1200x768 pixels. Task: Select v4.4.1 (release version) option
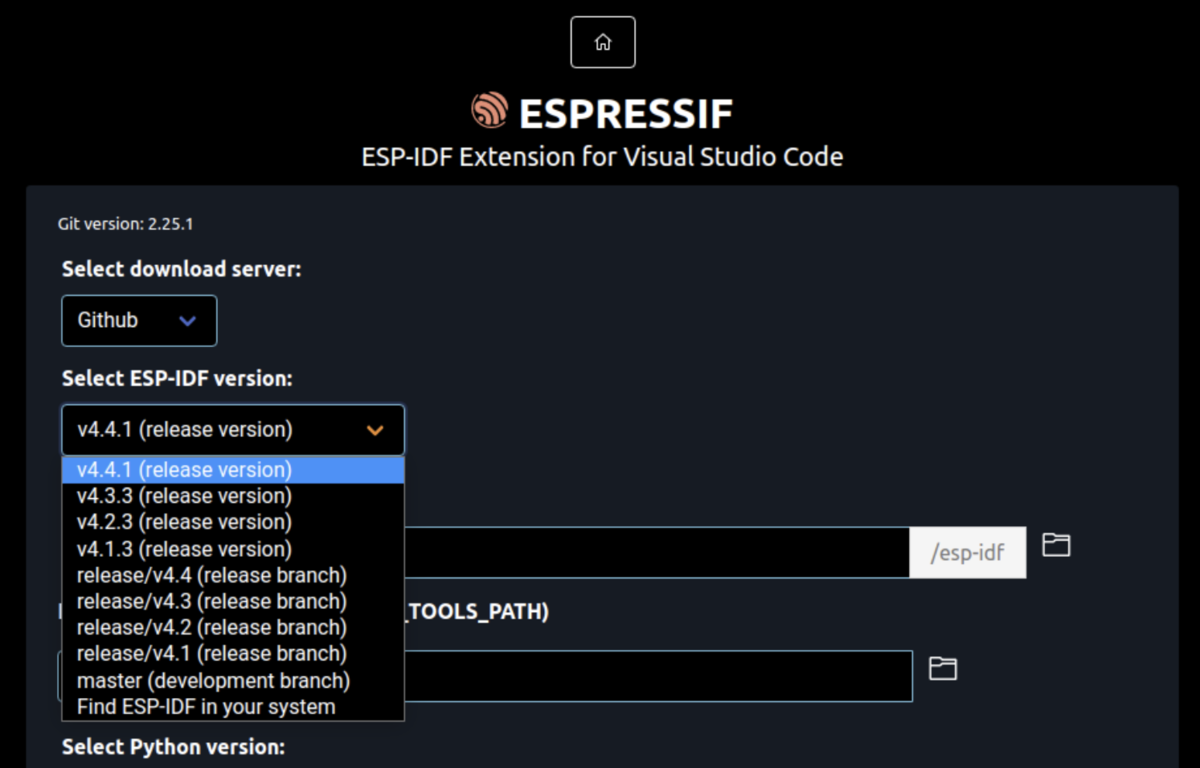click(x=233, y=470)
